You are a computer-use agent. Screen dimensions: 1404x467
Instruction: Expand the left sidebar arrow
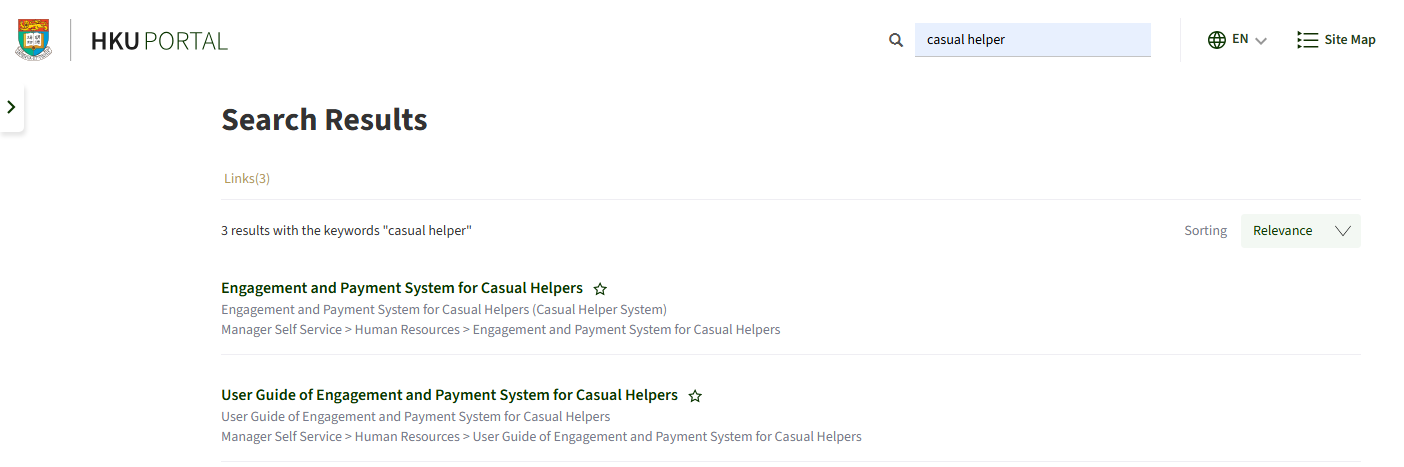(x=11, y=107)
